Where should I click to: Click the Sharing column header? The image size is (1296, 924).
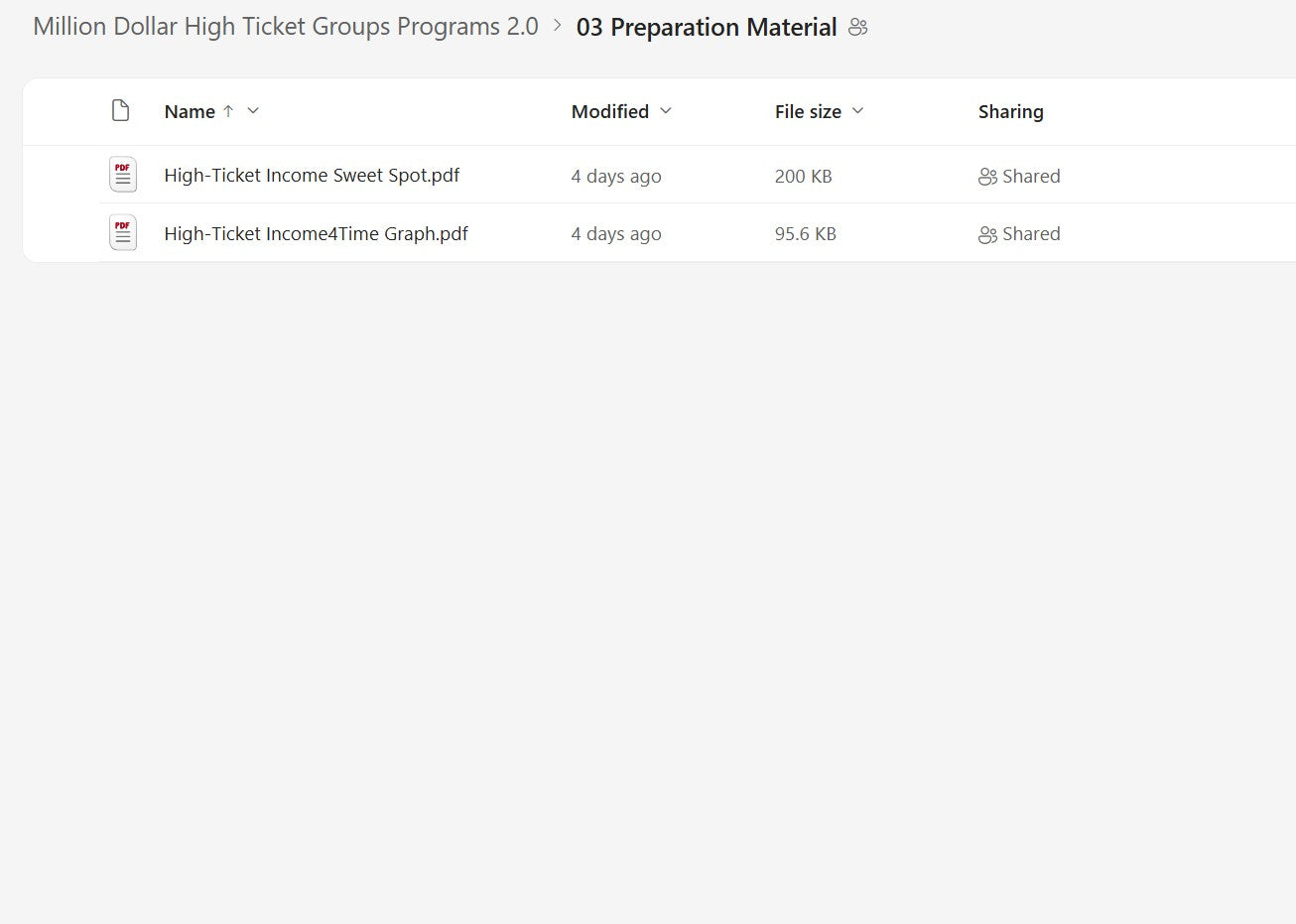pos(1010,111)
